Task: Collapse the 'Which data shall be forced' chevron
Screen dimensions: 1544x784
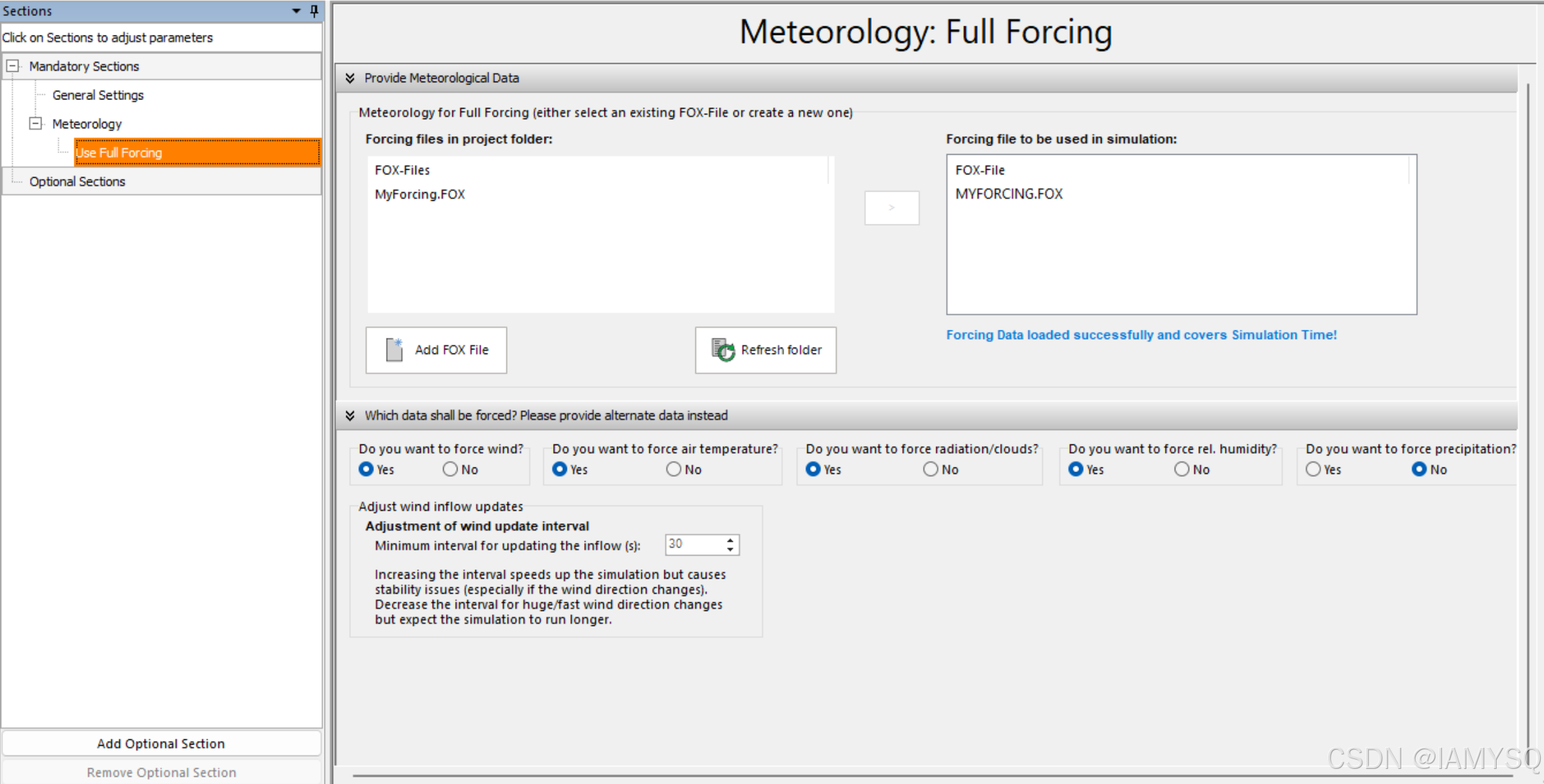Action: coord(350,415)
